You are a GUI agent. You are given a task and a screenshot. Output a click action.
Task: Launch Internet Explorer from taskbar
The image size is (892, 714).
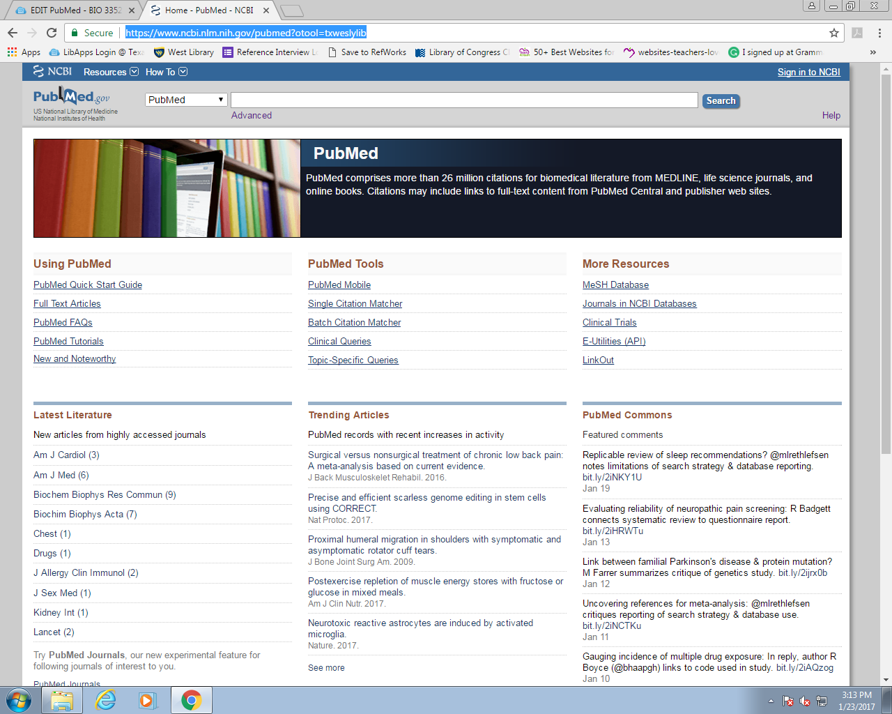point(105,700)
